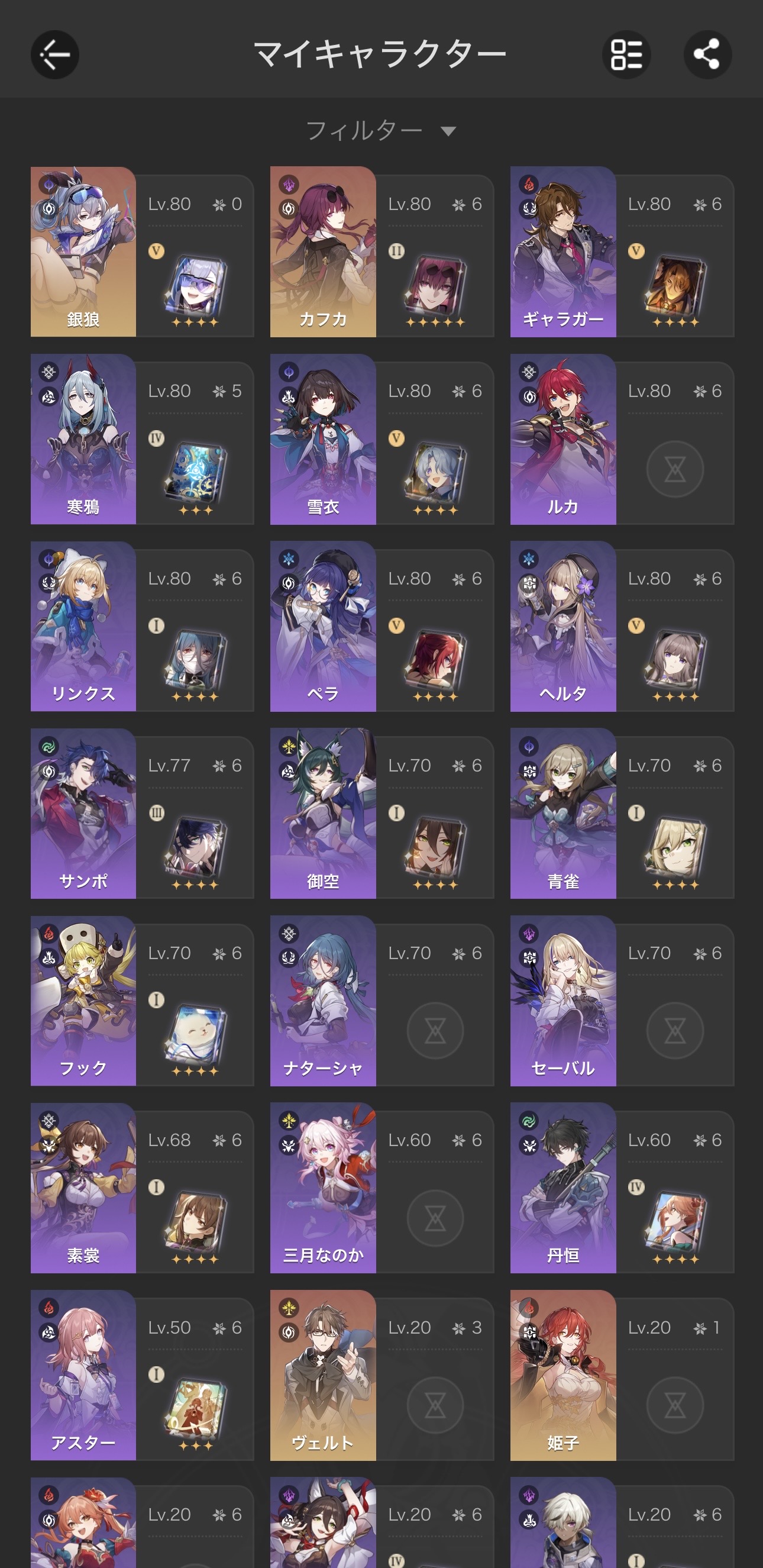Screen dimensions: 763x1568
Task: Tap 姫子's empty light cone slot
Action: (x=675, y=1405)
